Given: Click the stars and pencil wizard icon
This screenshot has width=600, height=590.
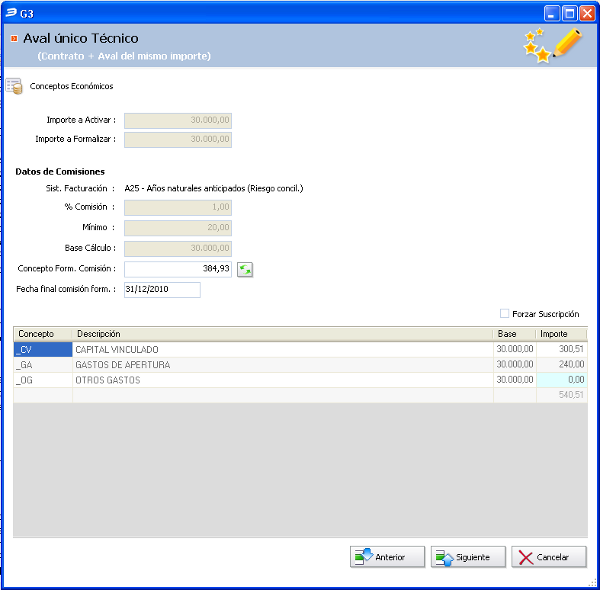Looking at the screenshot, I should tap(553, 45).
